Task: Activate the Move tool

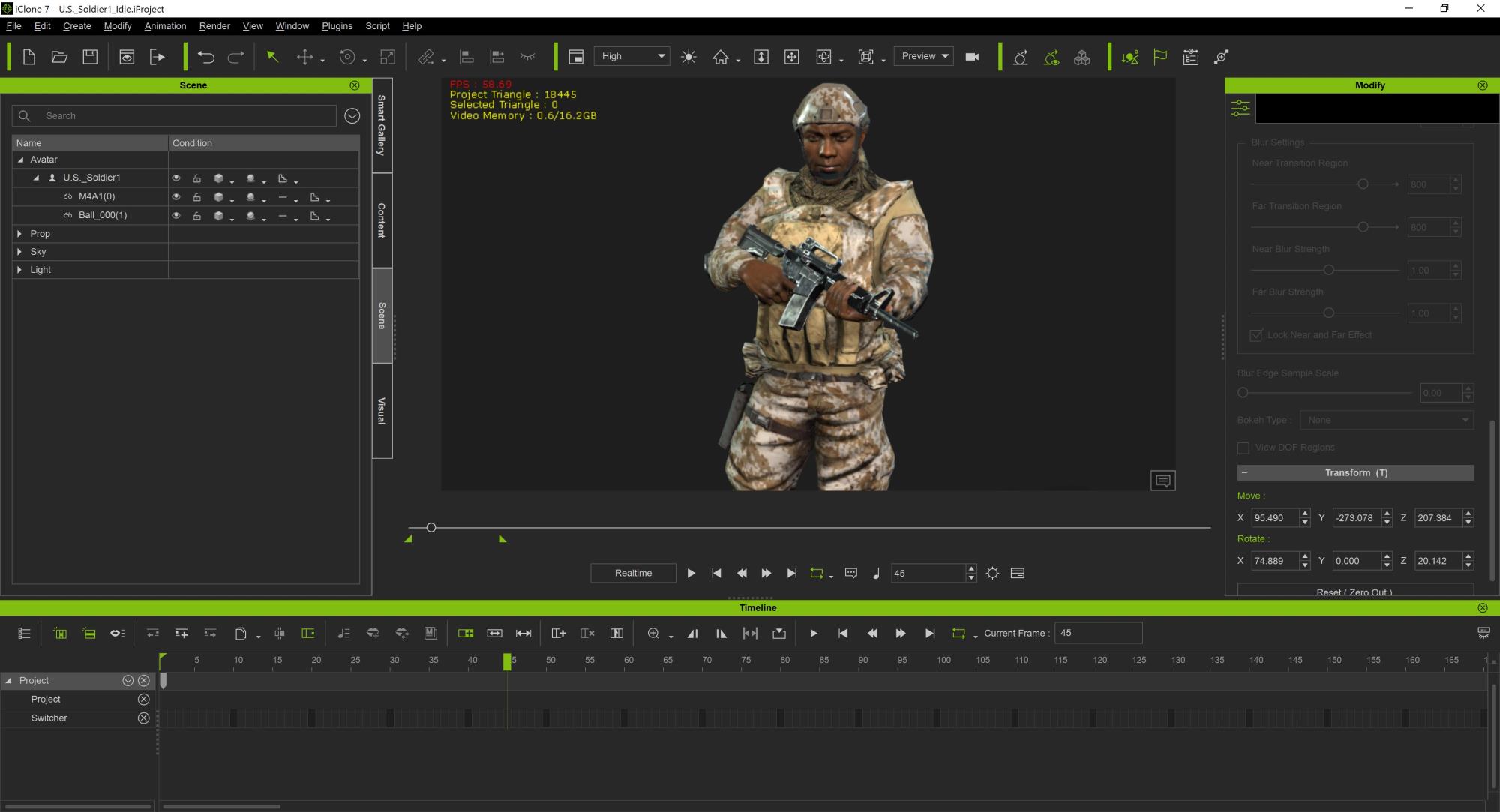Action: click(304, 57)
